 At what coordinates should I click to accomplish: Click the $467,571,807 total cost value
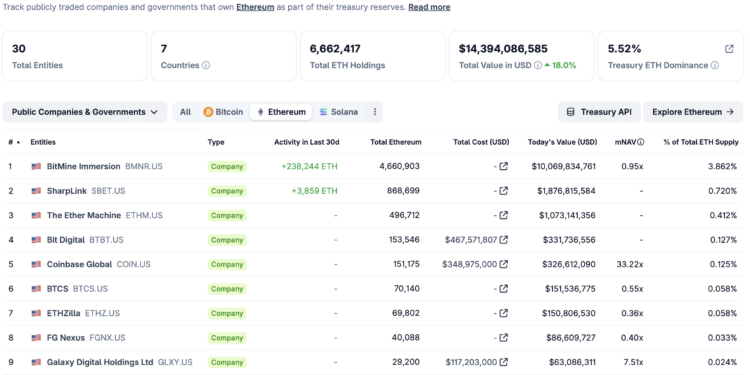[x=471, y=240]
